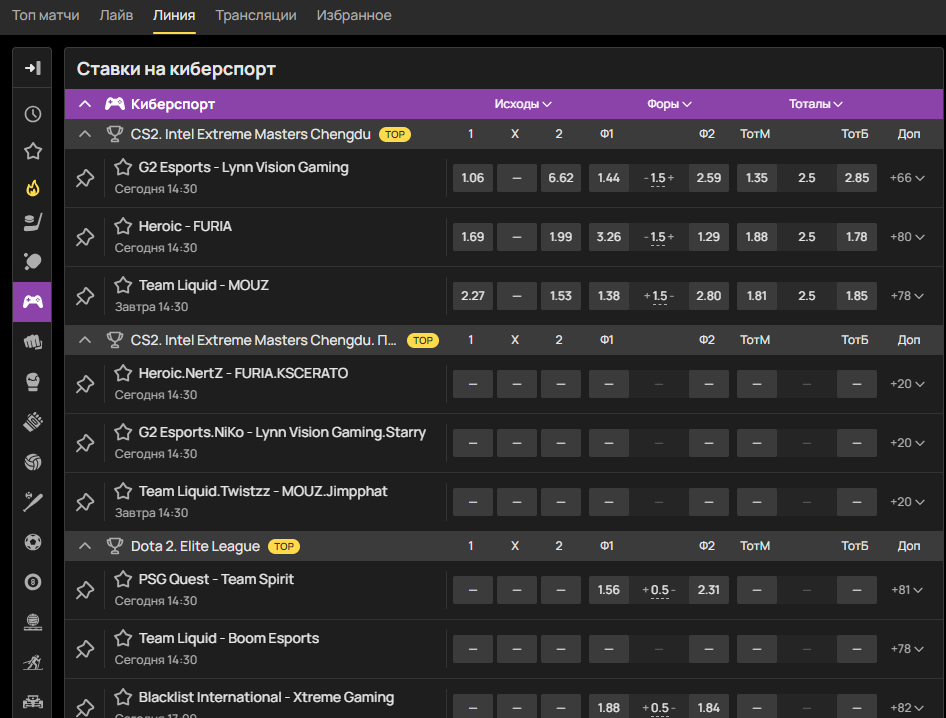Pin the Team Liquid - Boom Esports match

85,649
